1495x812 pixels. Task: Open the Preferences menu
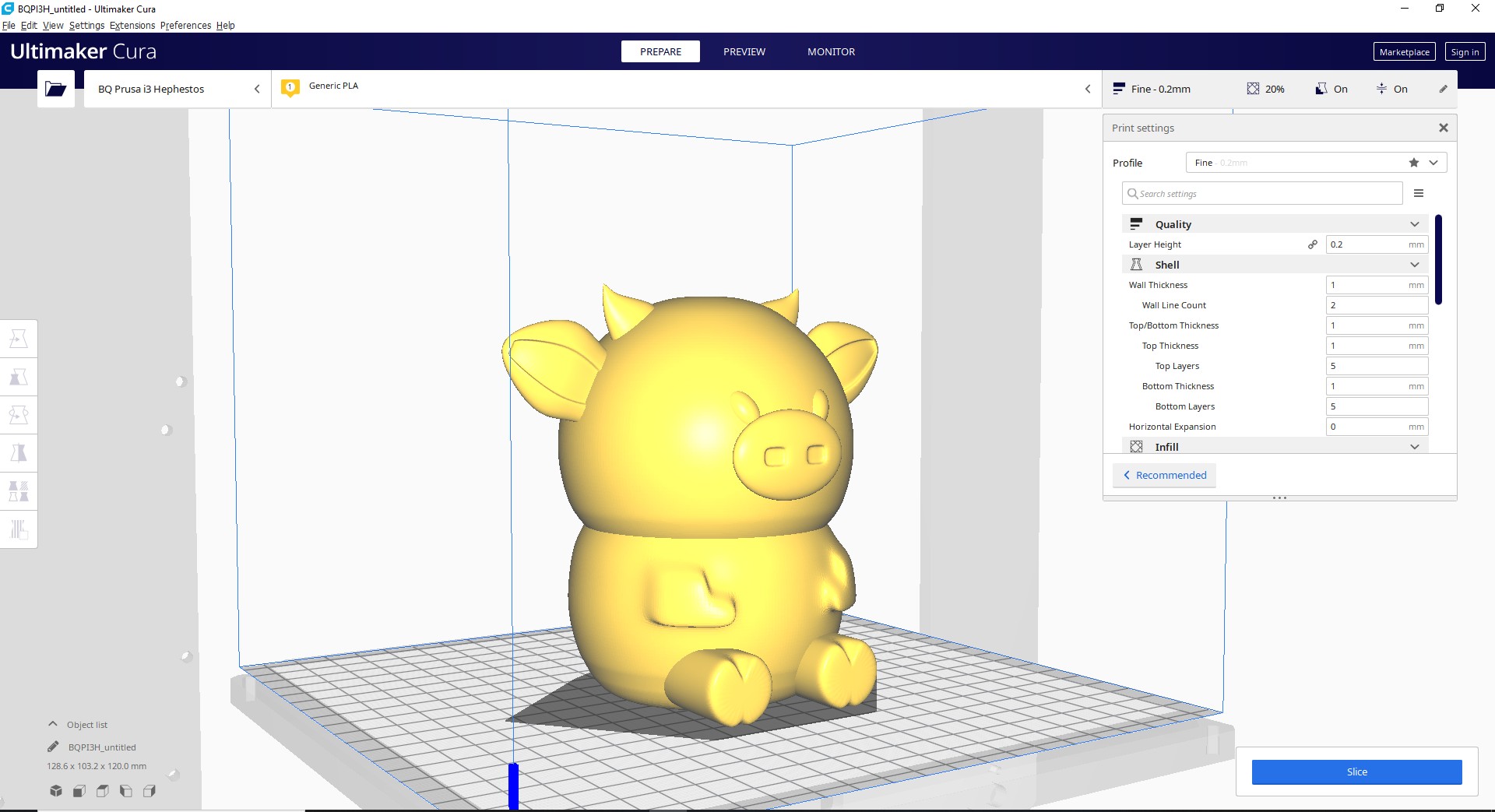tap(185, 25)
